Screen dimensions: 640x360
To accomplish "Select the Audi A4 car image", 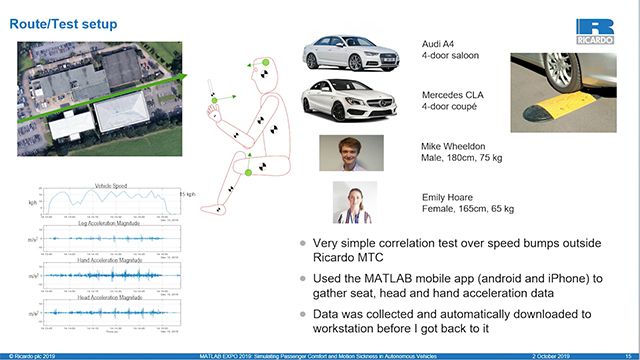I will 351,53.
